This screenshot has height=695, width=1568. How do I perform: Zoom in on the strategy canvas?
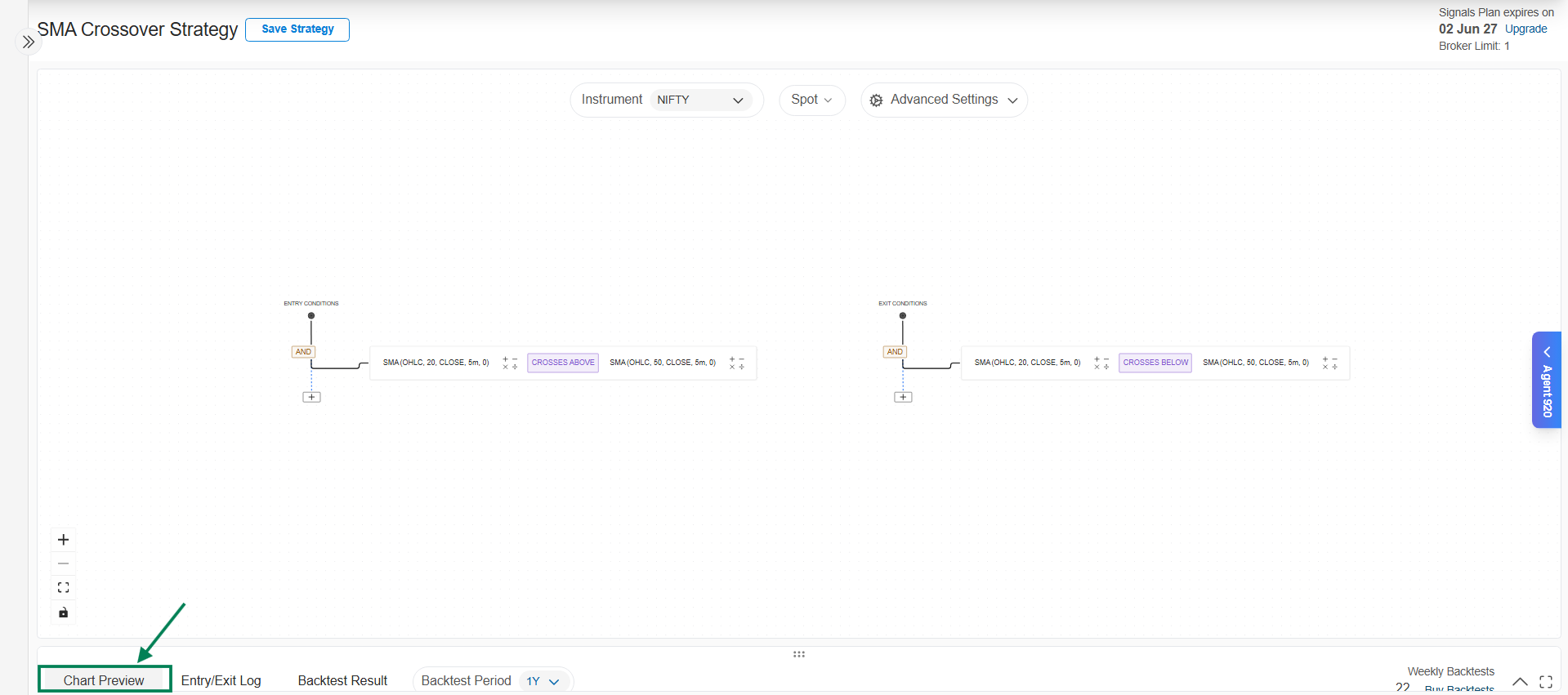tap(63, 540)
